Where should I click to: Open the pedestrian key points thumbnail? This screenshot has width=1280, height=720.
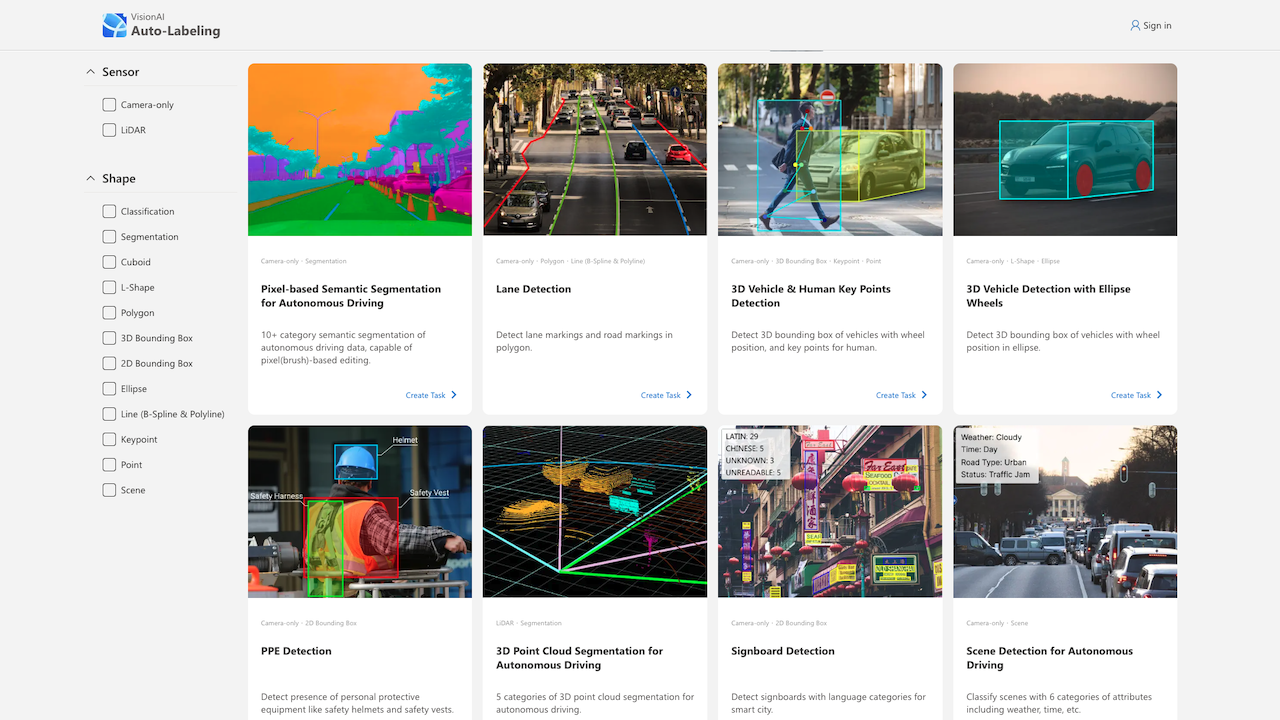point(830,150)
